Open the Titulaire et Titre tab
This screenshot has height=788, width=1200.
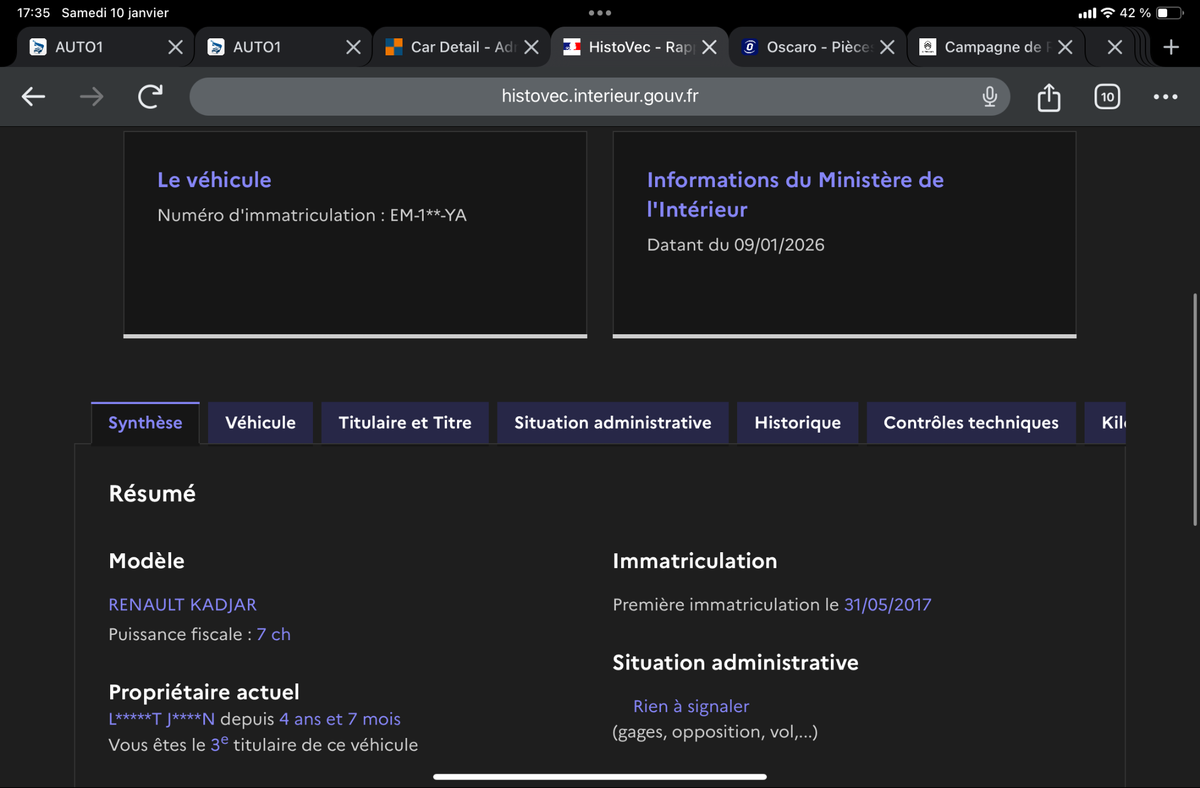pyautogui.click(x=404, y=423)
